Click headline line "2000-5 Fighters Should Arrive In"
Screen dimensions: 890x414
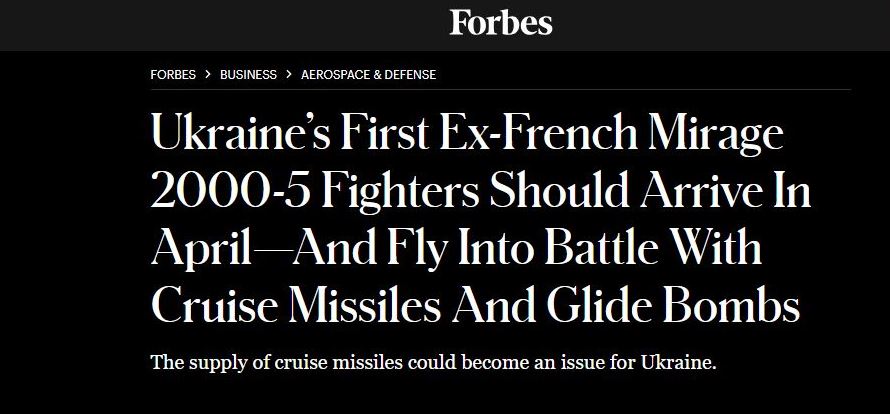coord(480,193)
